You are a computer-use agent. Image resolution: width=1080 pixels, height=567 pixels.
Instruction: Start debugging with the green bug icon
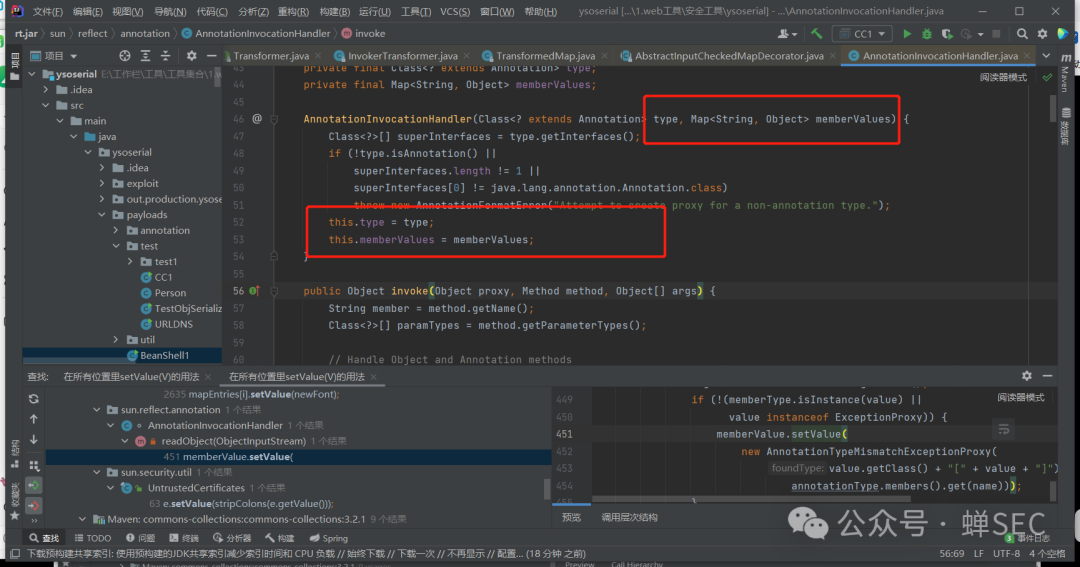[927, 34]
